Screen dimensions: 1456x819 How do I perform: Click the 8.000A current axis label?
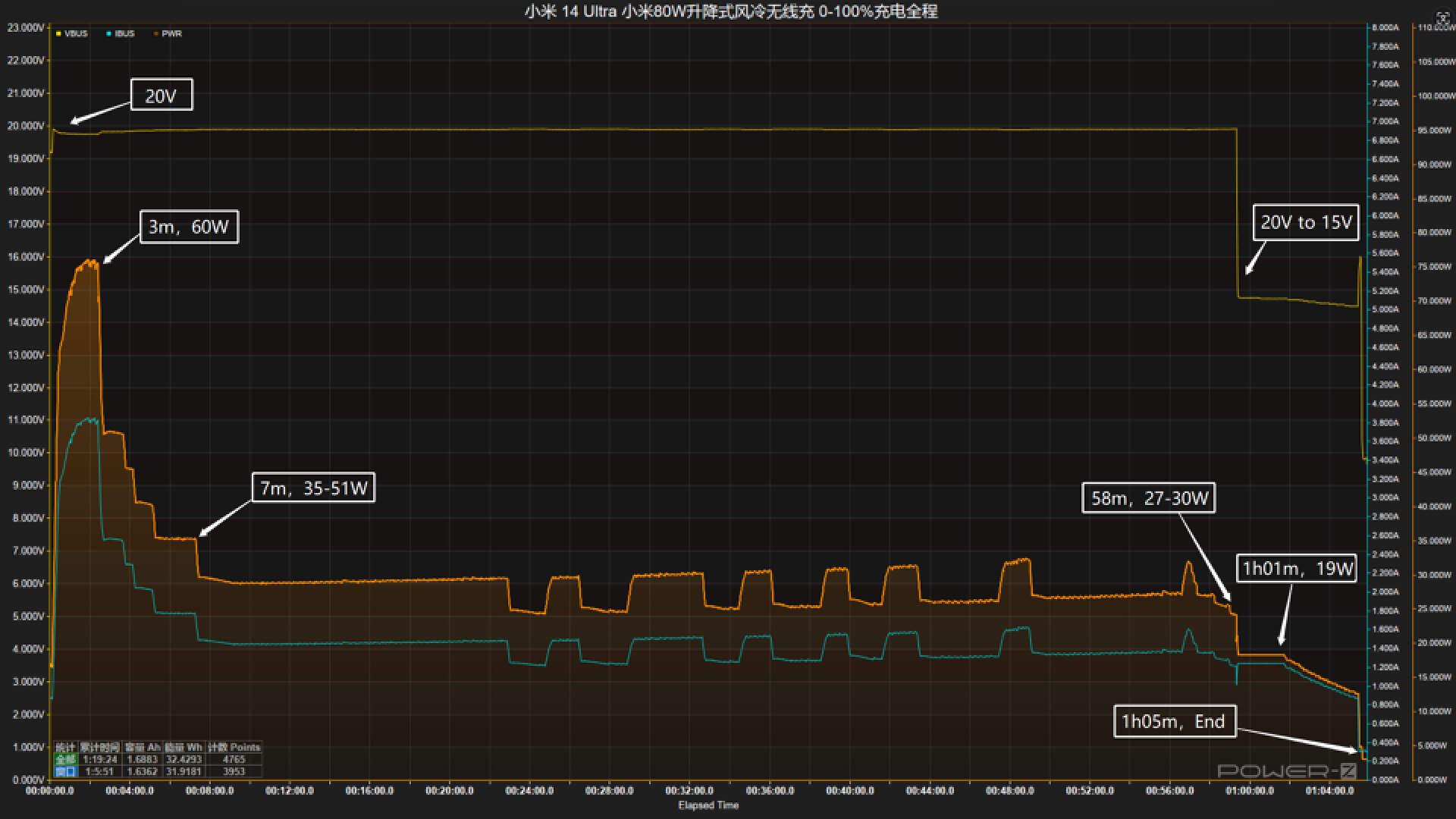(1385, 27)
